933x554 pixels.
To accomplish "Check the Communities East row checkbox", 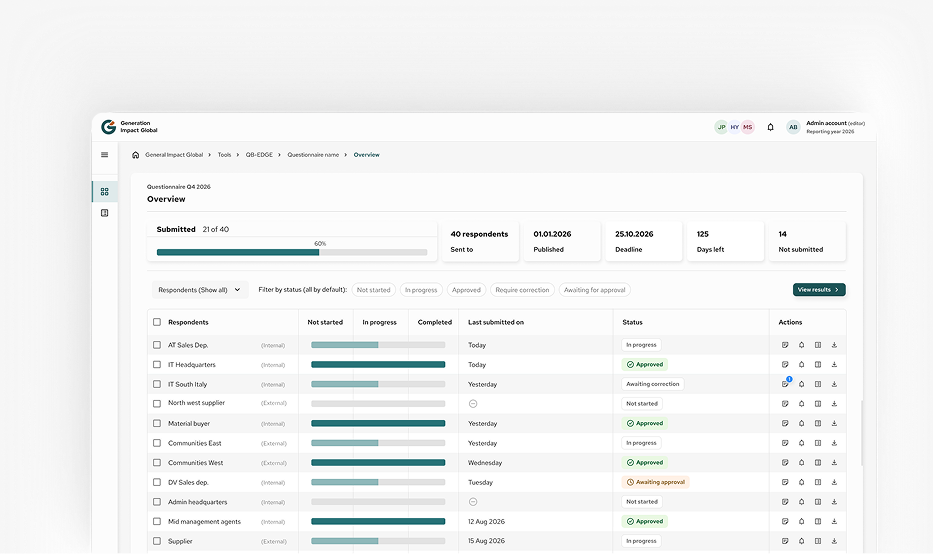I will [x=157, y=443].
